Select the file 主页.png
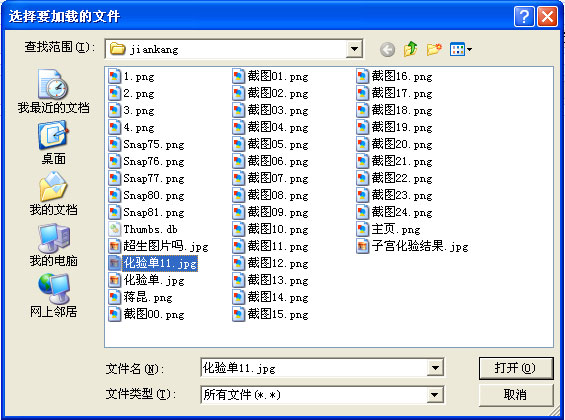The height and width of the screenshot is (420, 565). pos(388,229)
